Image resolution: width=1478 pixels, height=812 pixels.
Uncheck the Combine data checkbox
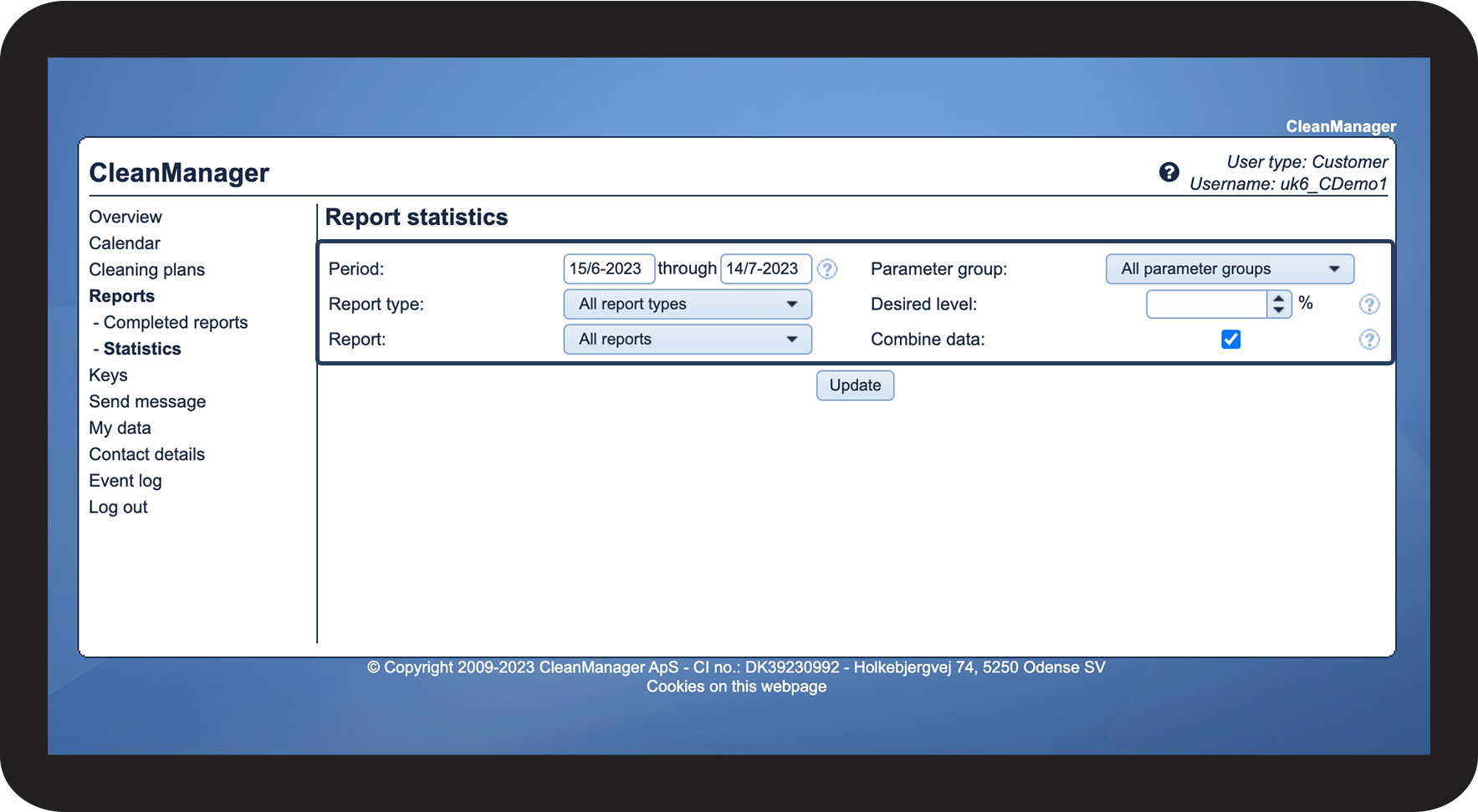1230,340
